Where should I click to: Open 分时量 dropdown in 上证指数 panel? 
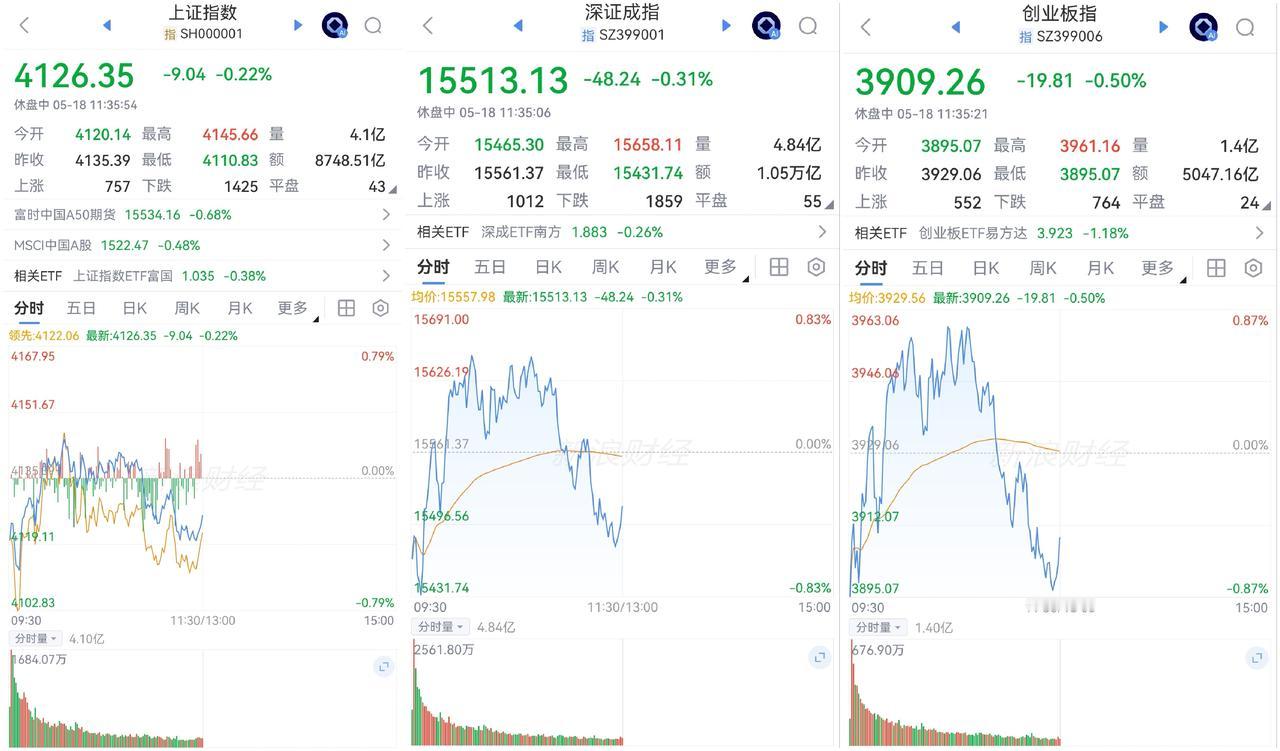[x=36, y=638]
